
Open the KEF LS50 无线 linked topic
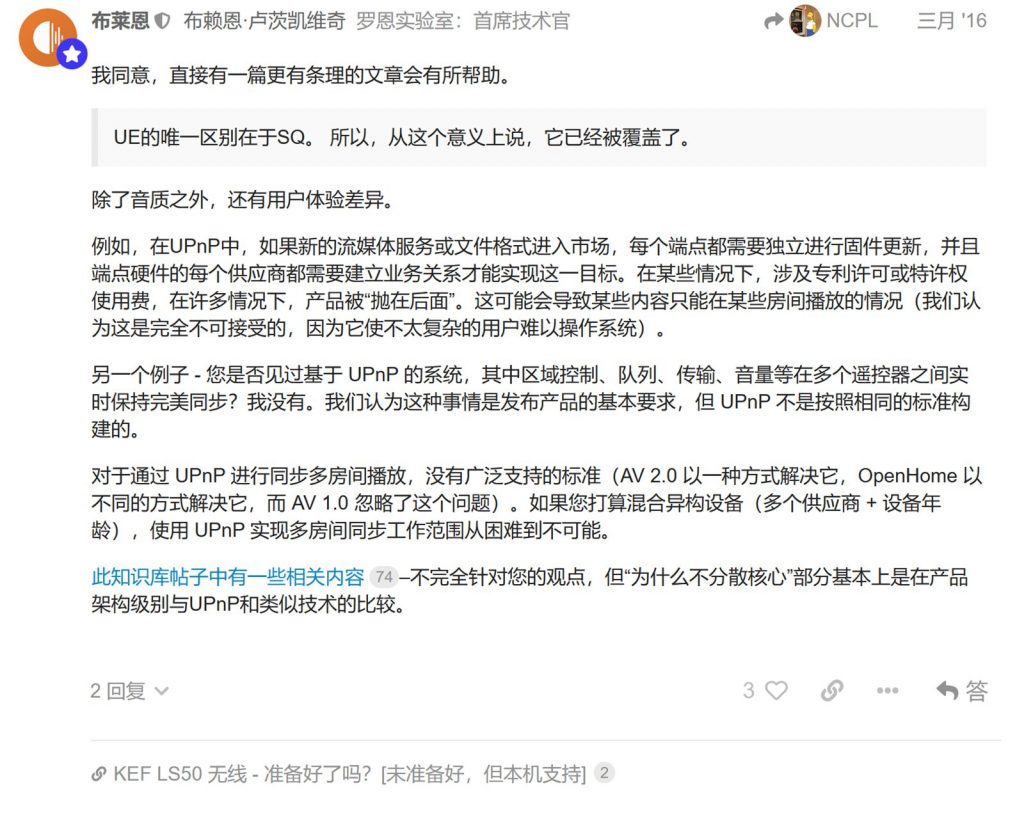(349, 774)
